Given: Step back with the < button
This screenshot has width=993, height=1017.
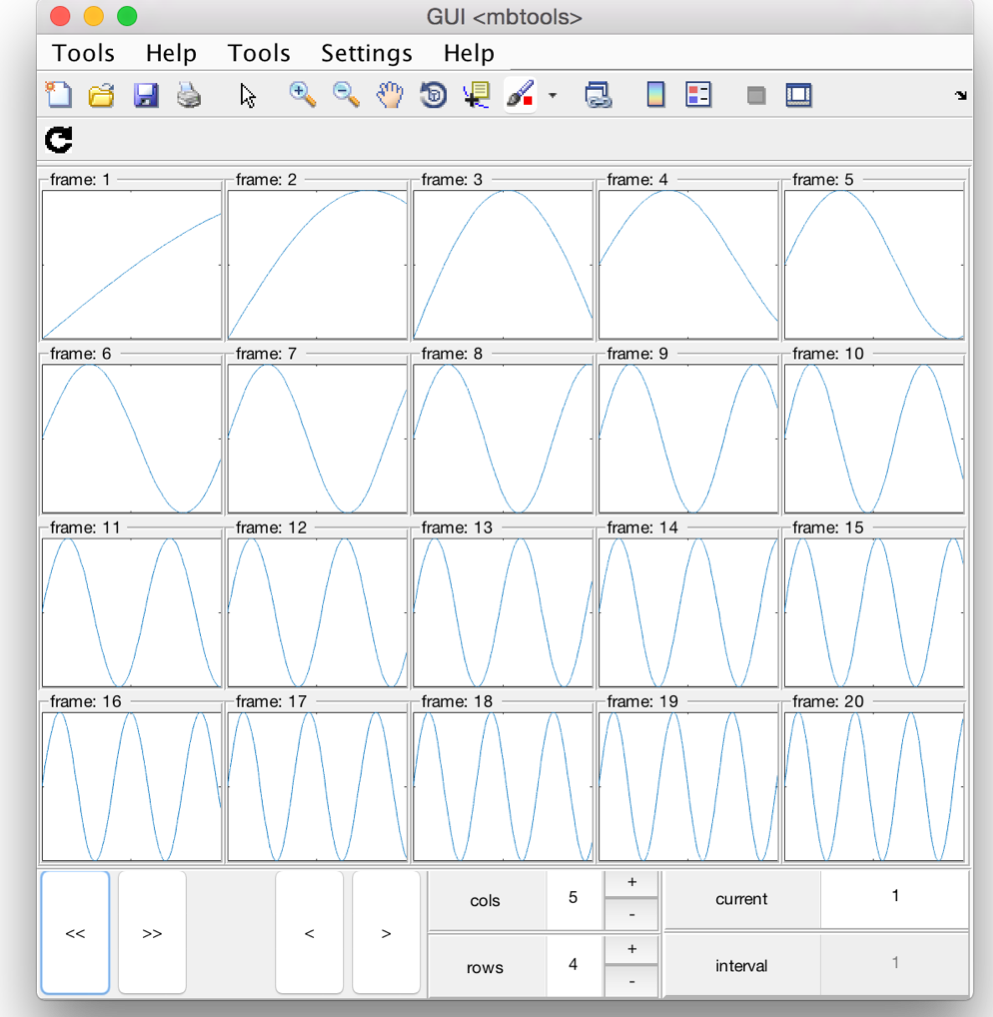Looking at the screenshot, I should (x=309, y=933).
